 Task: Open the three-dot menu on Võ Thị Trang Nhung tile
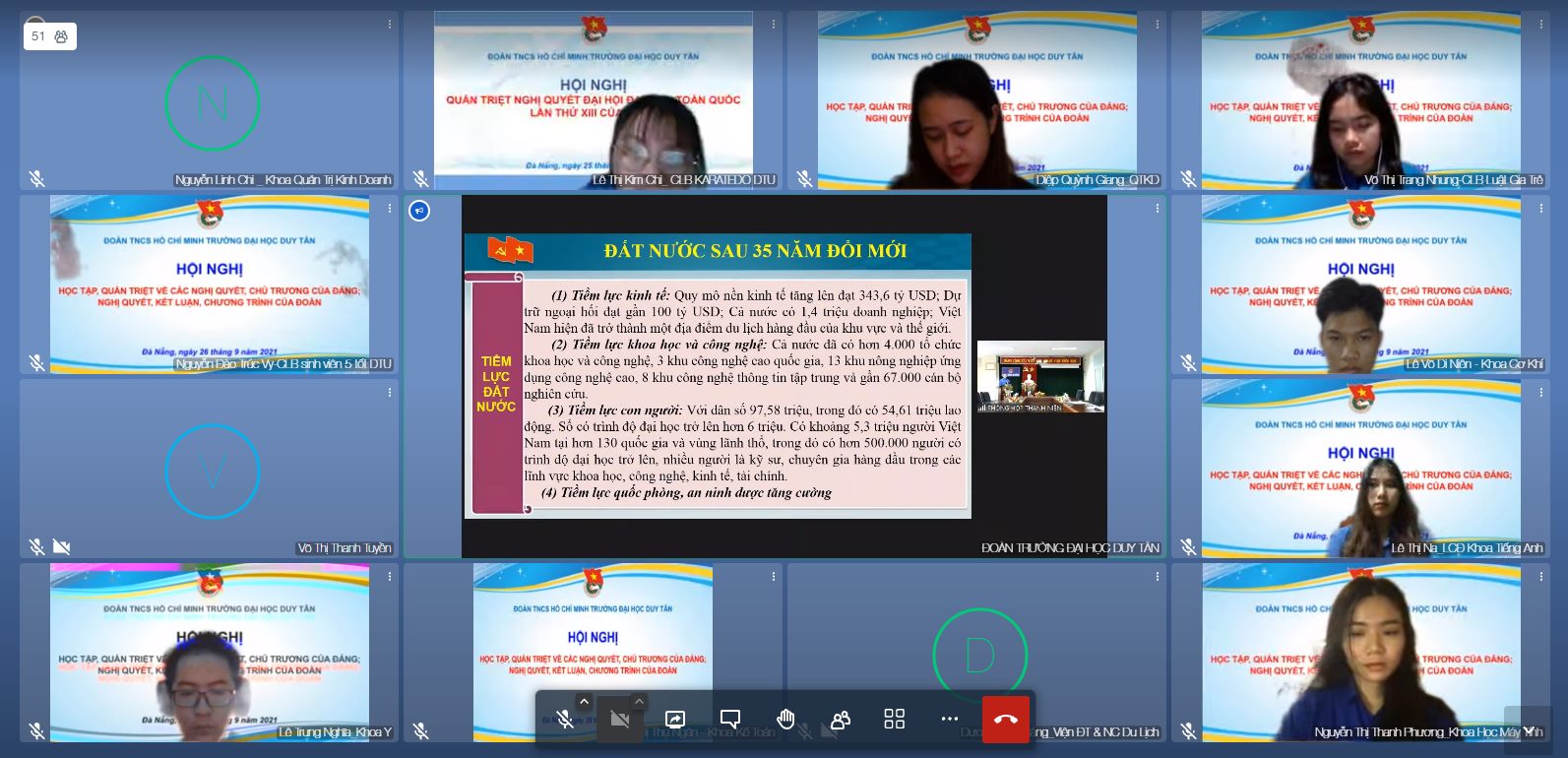tap(1541, 24)
